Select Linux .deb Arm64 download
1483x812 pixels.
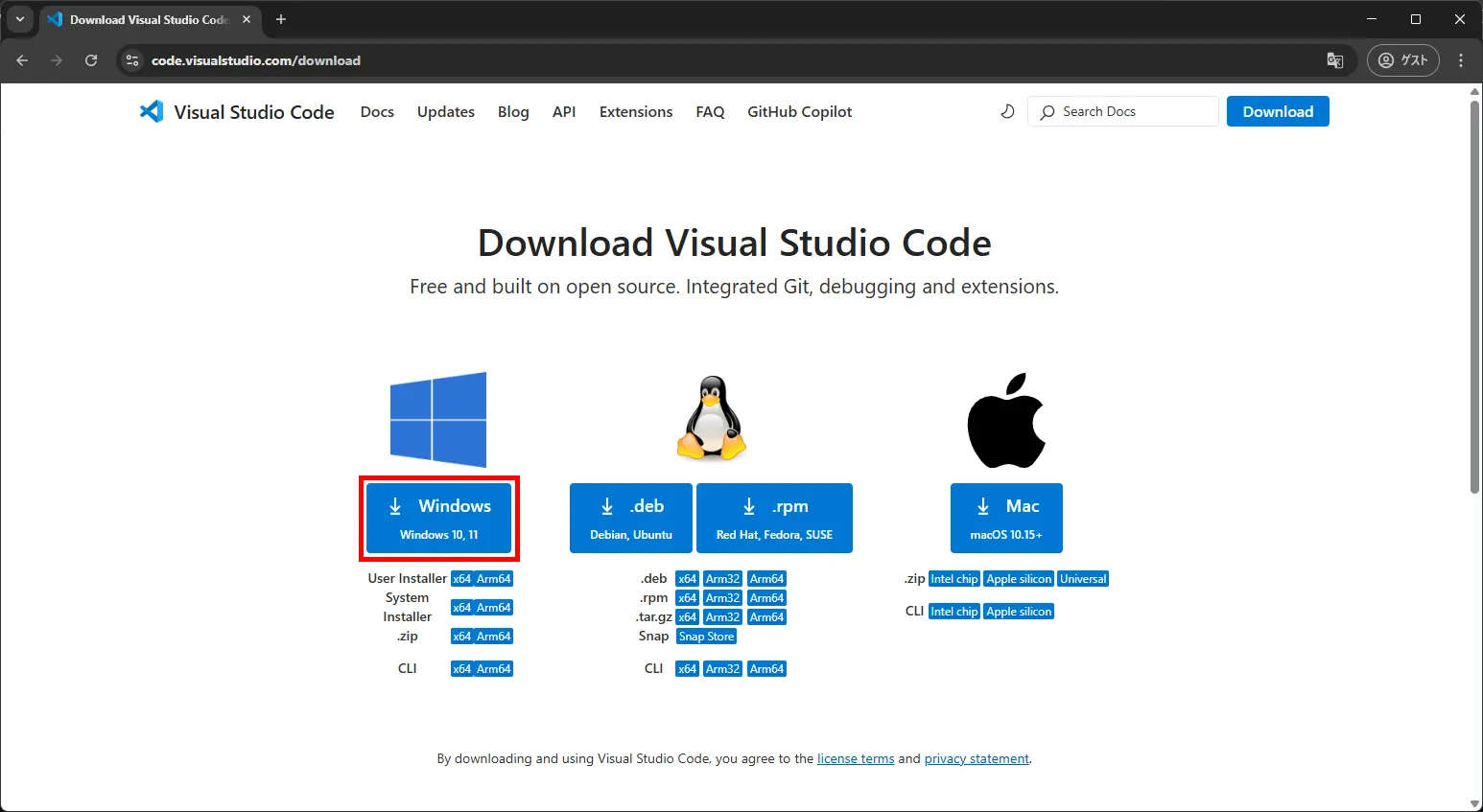click(x=767, y=579)
